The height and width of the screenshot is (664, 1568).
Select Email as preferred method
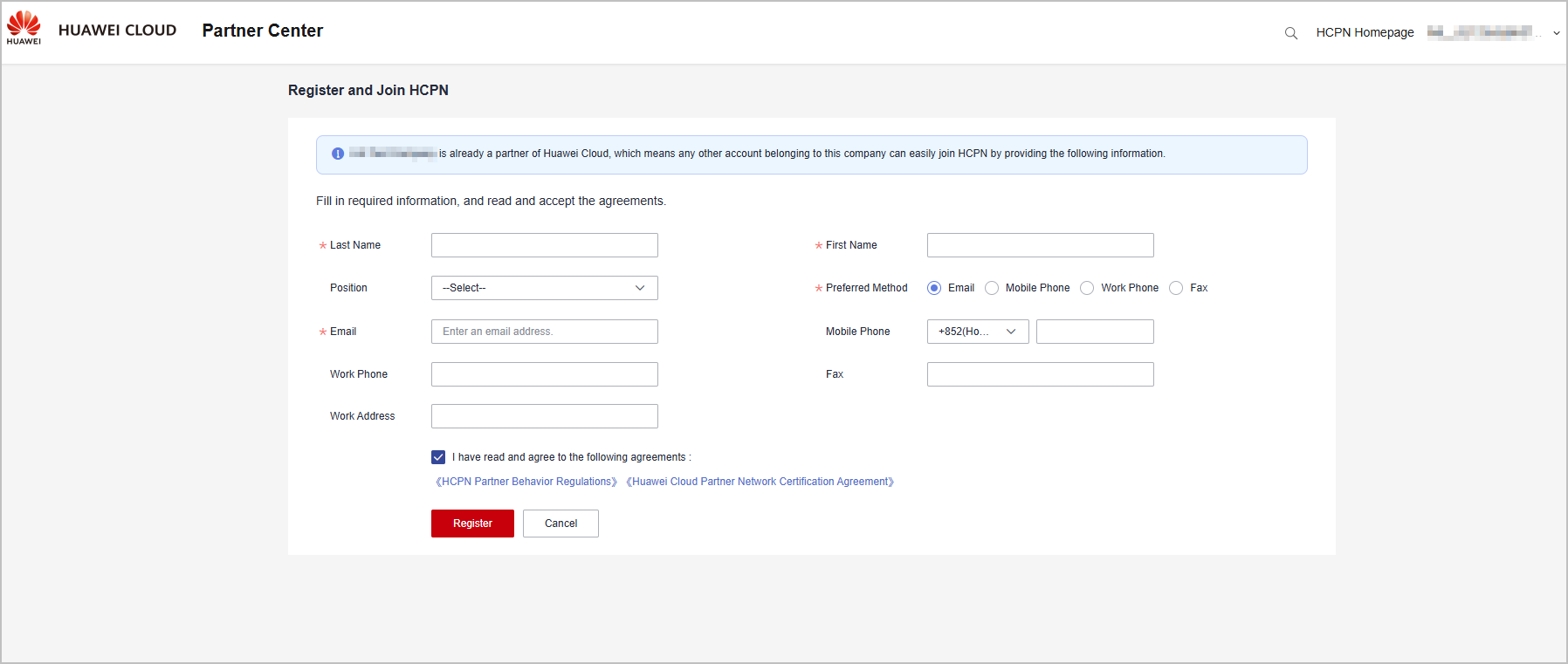click(x=934, y=288)
